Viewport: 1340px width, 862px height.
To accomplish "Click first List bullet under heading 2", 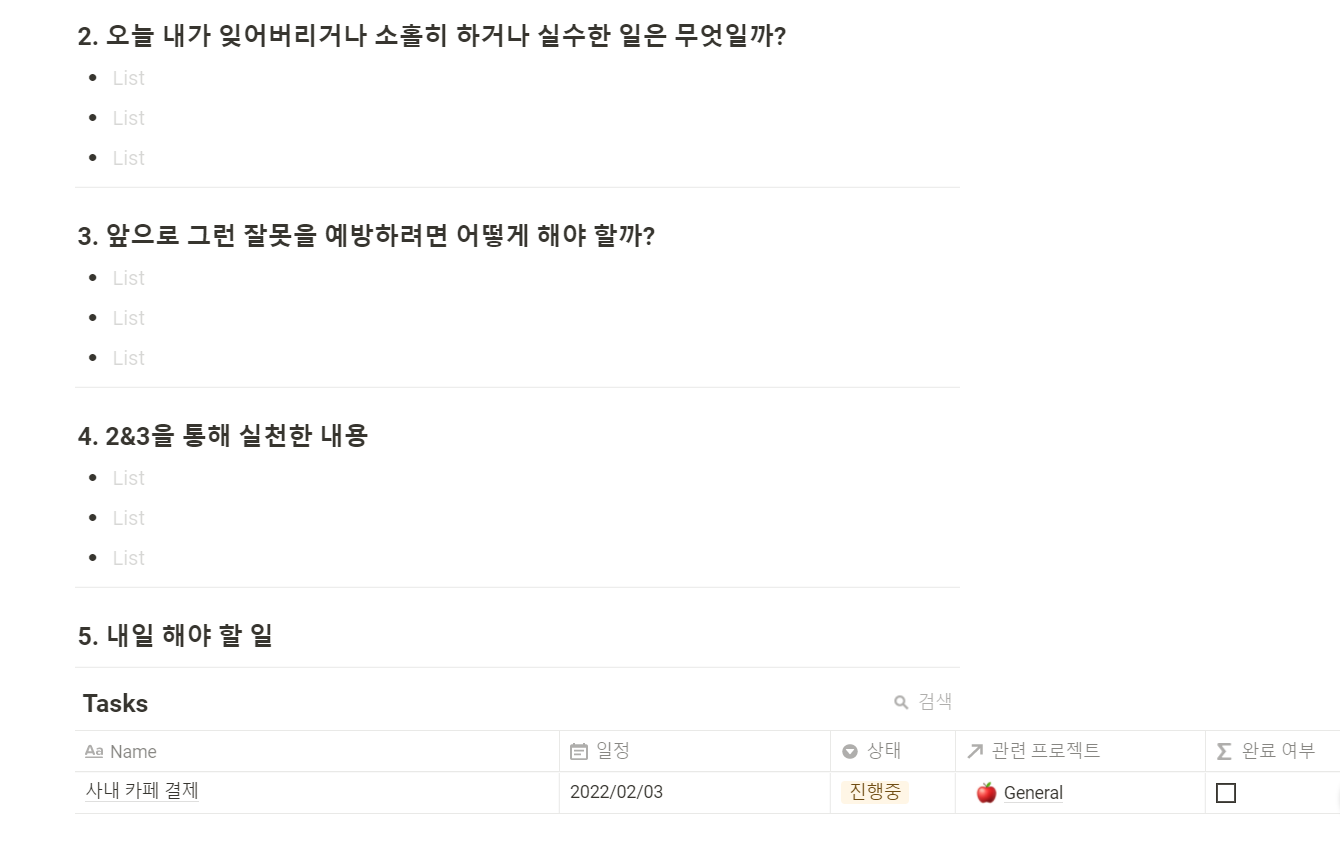I will click(x=128, y=78).
